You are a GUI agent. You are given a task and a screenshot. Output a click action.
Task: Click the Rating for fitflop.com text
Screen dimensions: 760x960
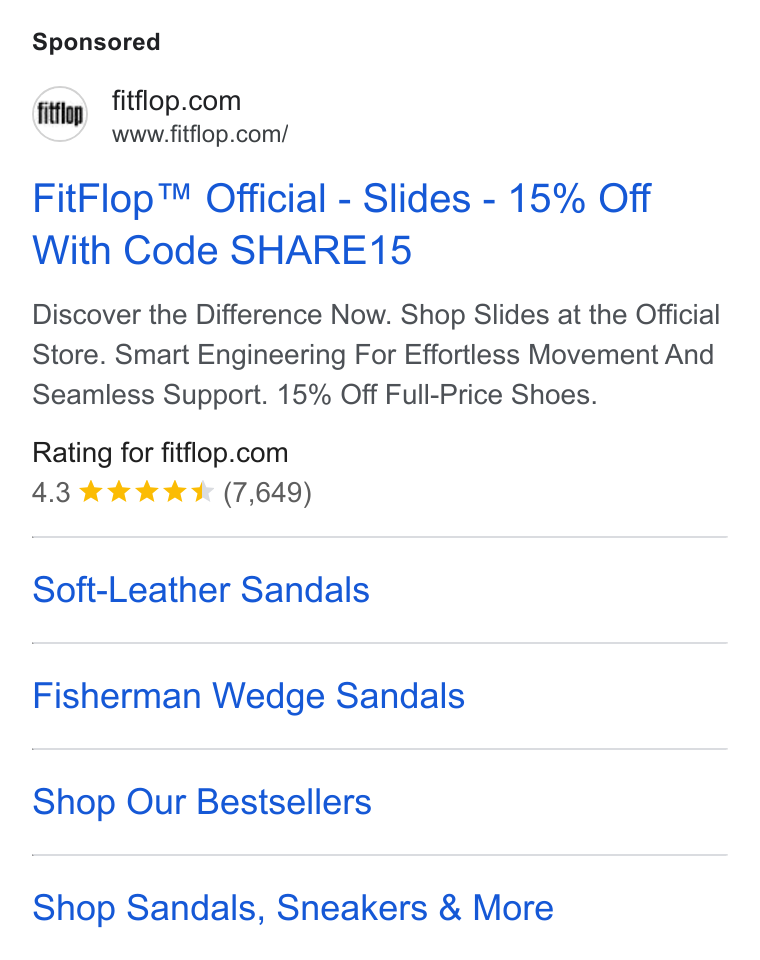pyautogui.click(x=160, y=453)
